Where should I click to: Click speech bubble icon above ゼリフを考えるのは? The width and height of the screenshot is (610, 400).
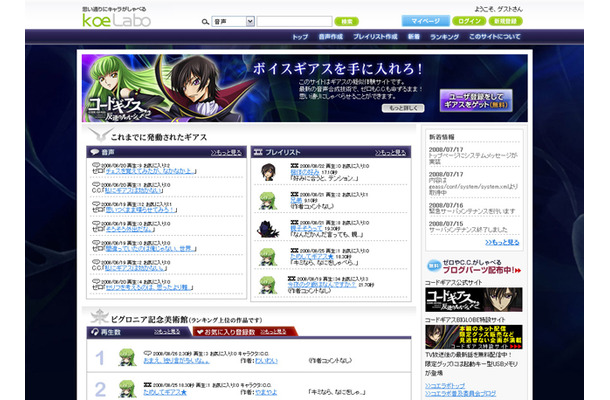[x=96, y=282]
